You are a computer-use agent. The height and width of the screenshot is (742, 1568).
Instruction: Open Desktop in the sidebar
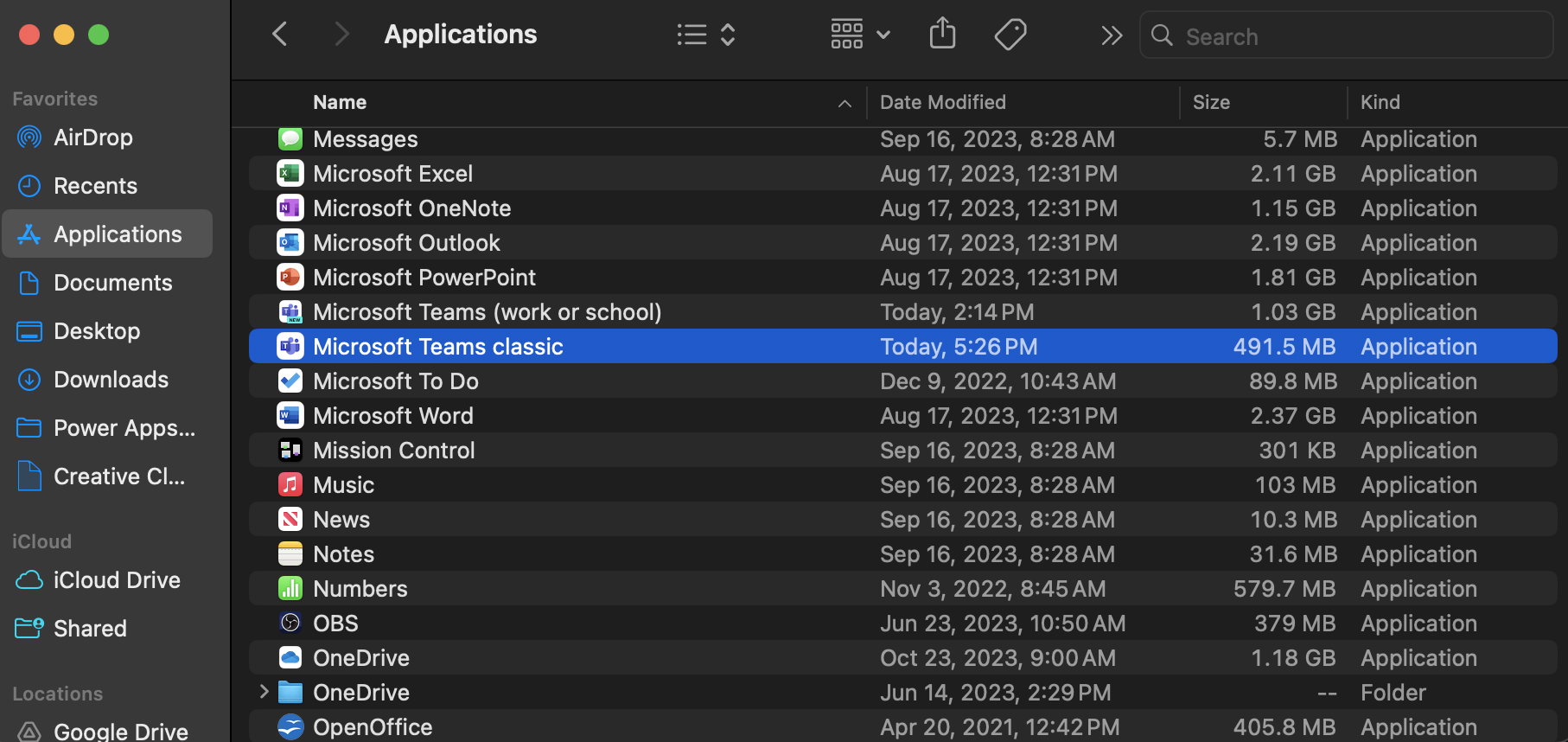click(x=107, y=331)
